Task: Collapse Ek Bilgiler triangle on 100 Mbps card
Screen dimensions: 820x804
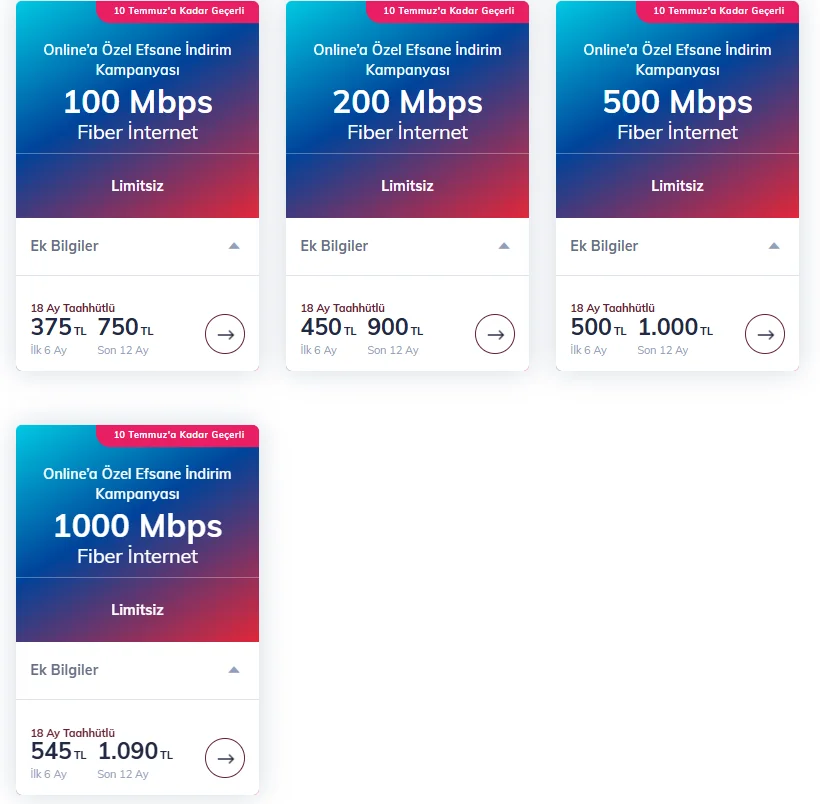Action: coord(234,246)
